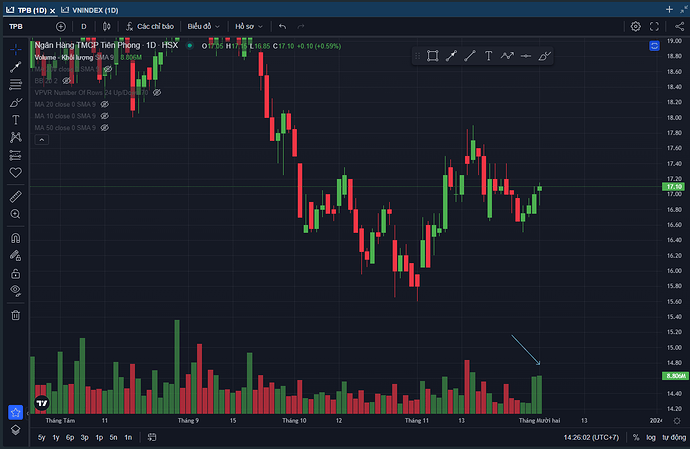Click the TPB symbol search field
The image size is (690, 449).
25,25
